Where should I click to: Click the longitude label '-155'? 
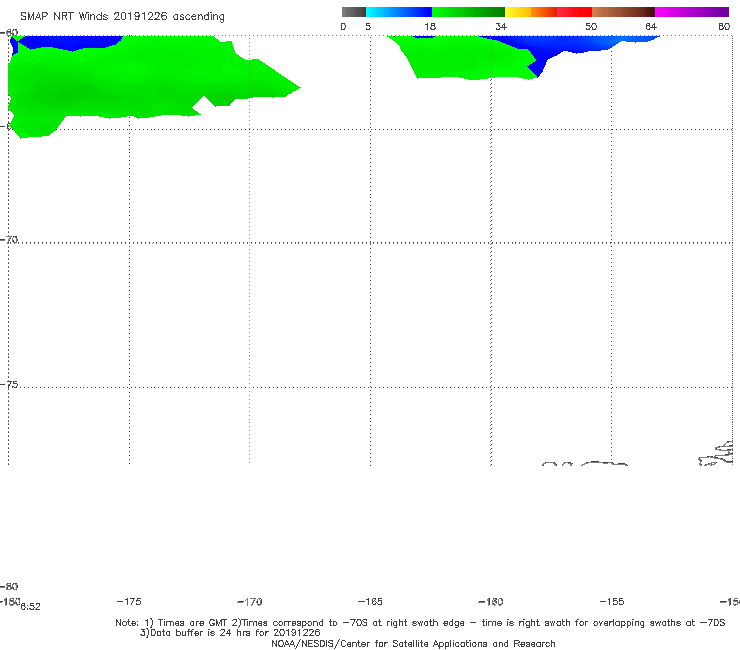click(x=612, y=601)
